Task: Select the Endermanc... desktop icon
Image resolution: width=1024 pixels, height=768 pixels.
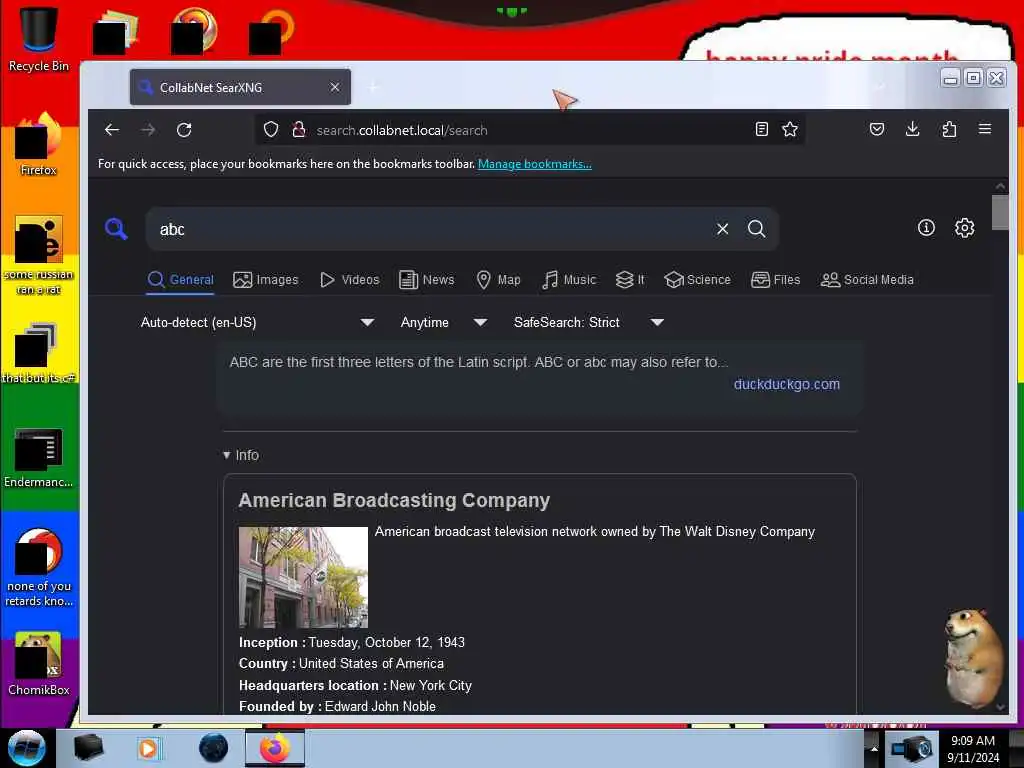Action: pos(39,457)
